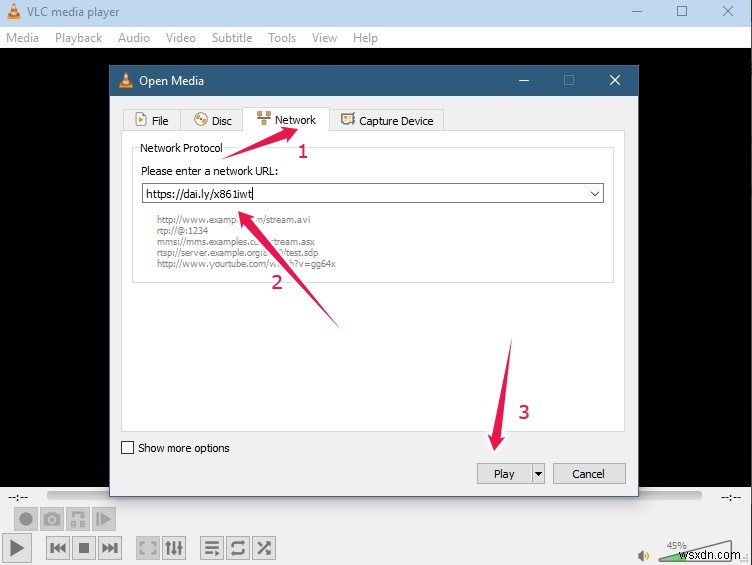Open the Playback menu

[x=78, y=38]
